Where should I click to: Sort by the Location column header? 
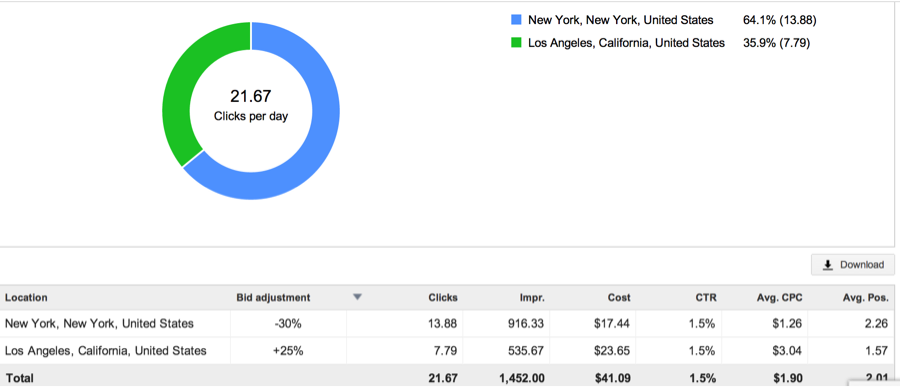tap(26, 297)
